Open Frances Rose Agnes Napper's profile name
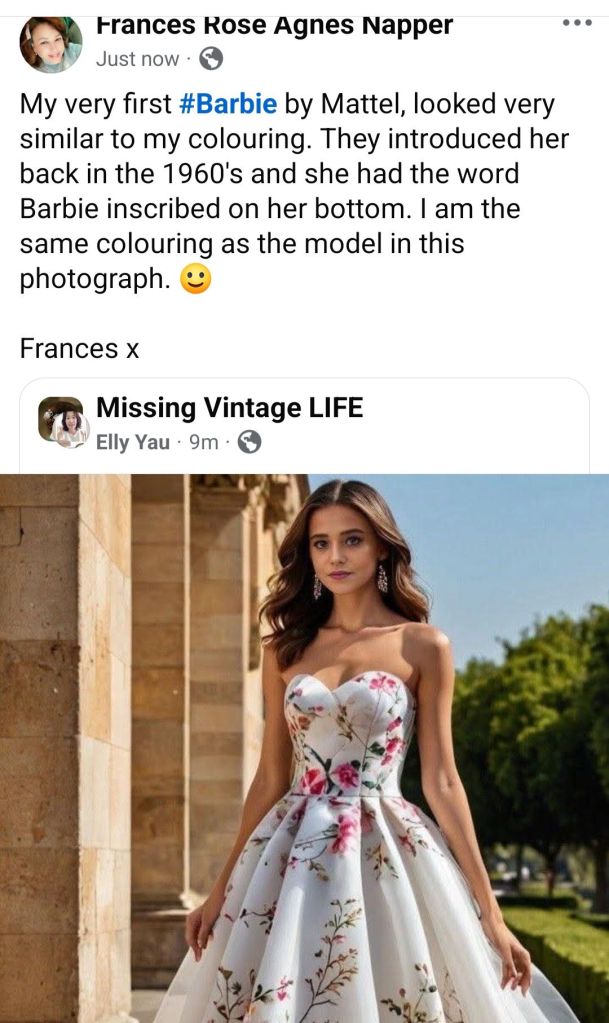 click(274, 25)
